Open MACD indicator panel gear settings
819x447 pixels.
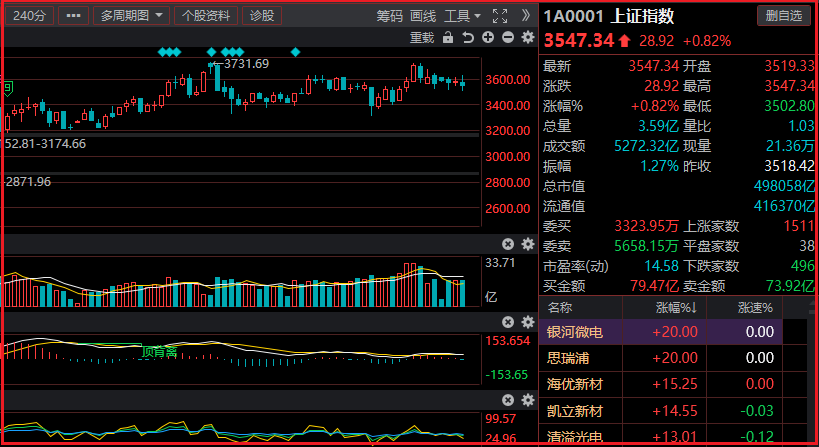(x=527, y=322)
